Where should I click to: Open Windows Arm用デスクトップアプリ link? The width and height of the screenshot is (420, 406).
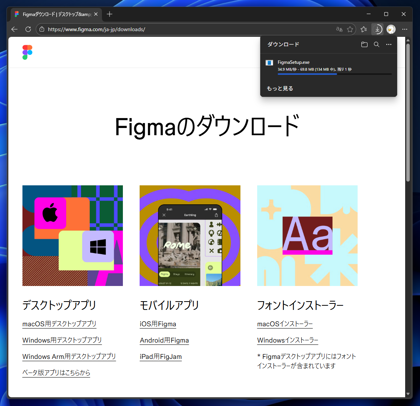(x=69, y=356)
